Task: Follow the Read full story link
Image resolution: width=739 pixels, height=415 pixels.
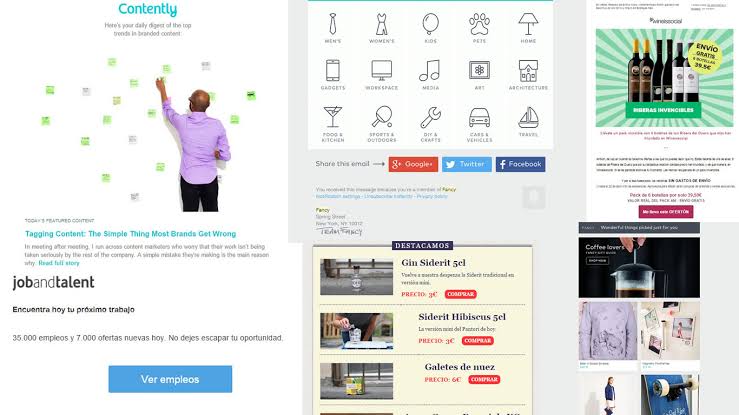Action: tap(59, 263)
